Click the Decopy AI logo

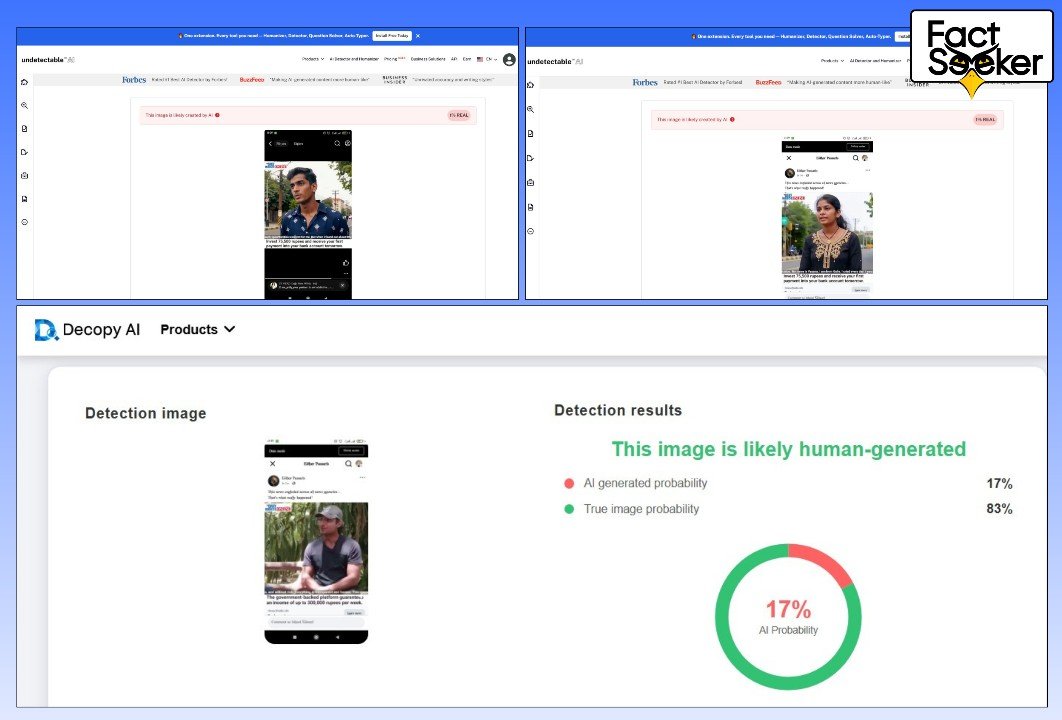[87, 330]
